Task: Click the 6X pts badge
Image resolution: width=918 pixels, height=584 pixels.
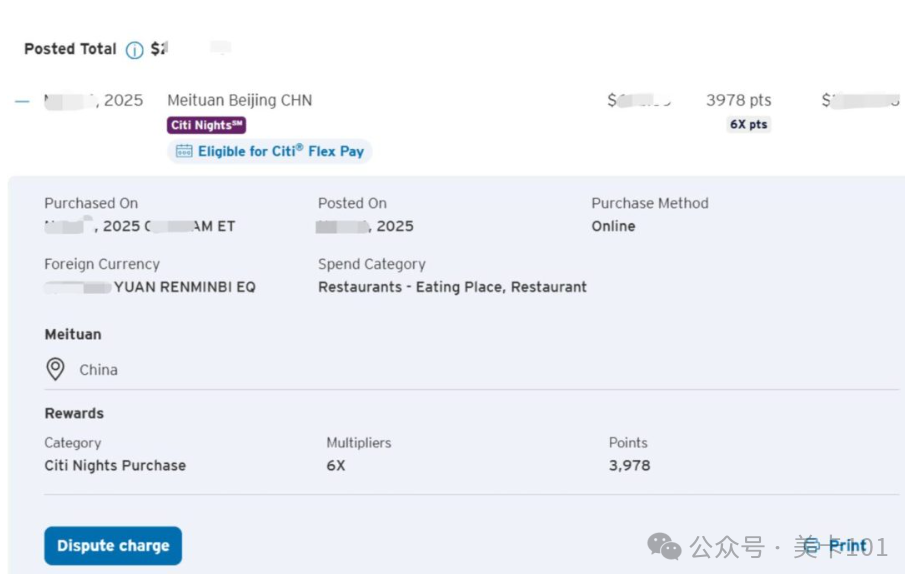Action: pos(749,125)
